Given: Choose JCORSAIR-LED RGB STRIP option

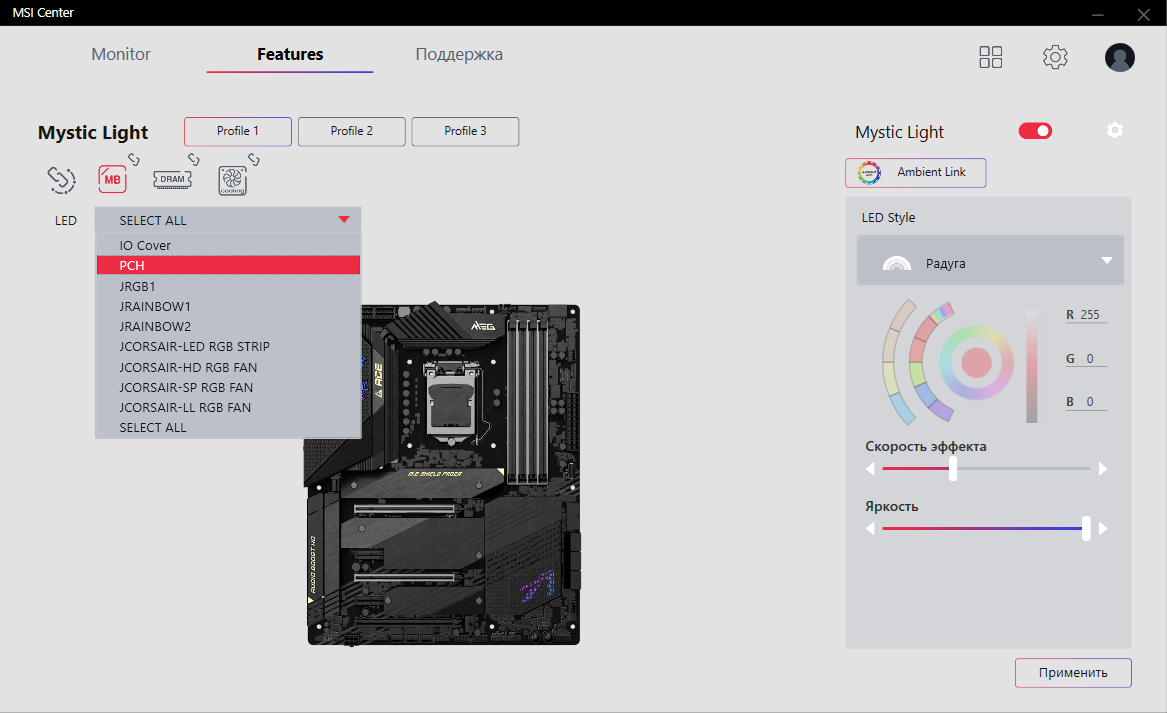Looking at the screenshot, I should (228, 346).
